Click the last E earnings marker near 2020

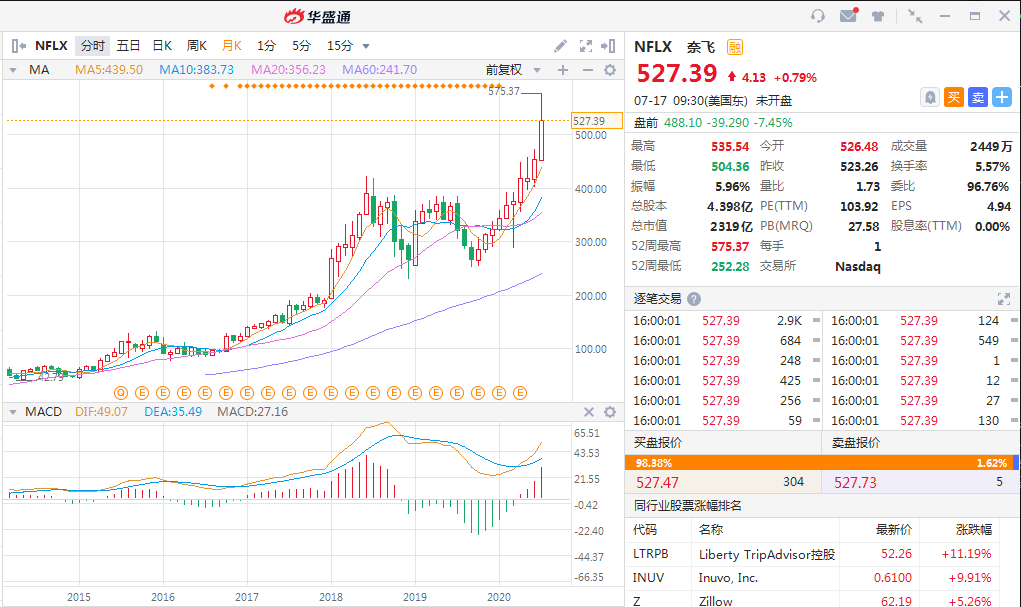[x=520, y=393]
